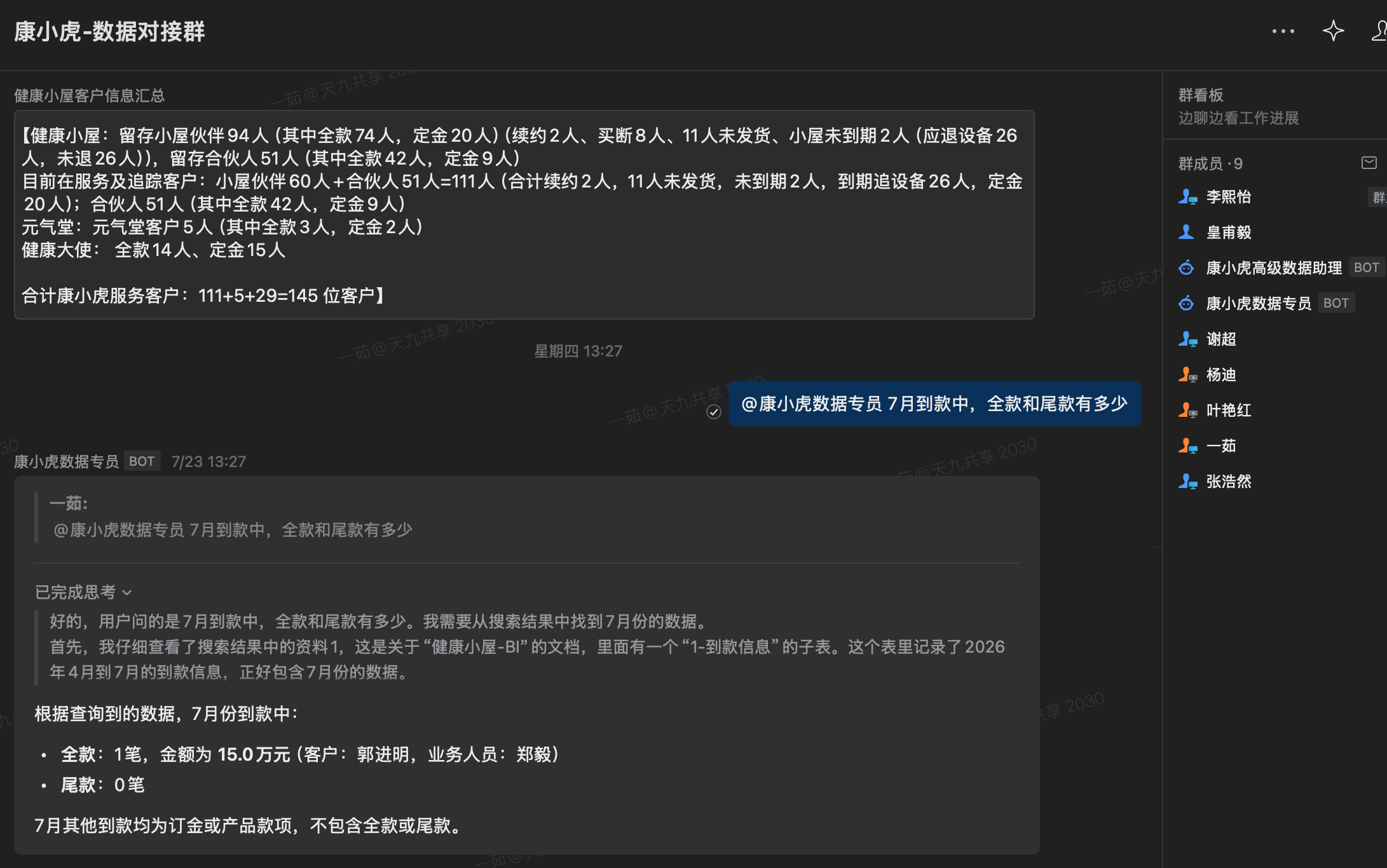Click 李熙怡's avatar icon
1387x868 pixels.
1187,197
